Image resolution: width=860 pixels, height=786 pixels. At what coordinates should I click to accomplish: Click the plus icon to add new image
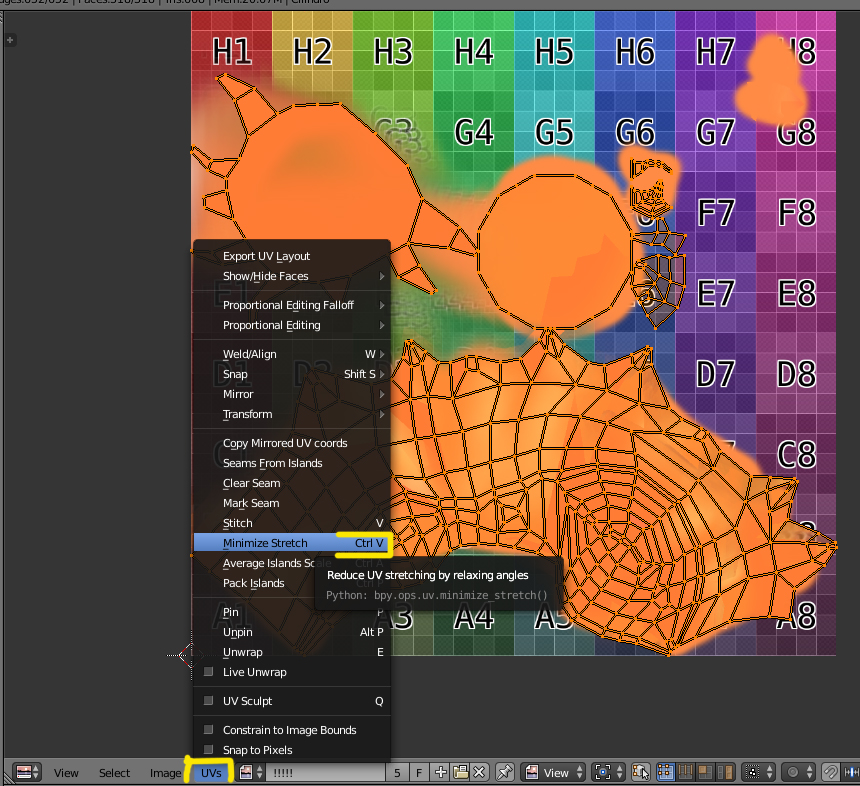click(441, 772)
